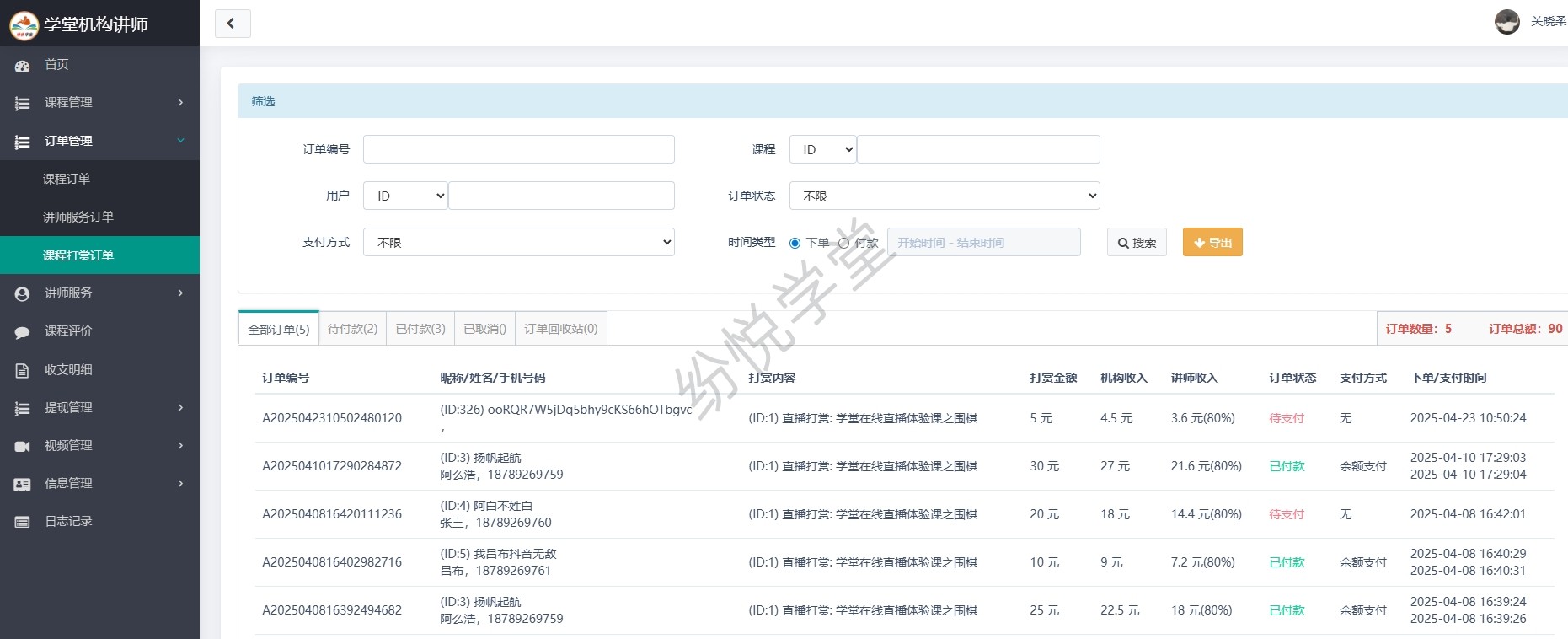Click the back arrow button at top
Screen dimensions: 1568x639
pyautogui.click(x=232, y=24)
